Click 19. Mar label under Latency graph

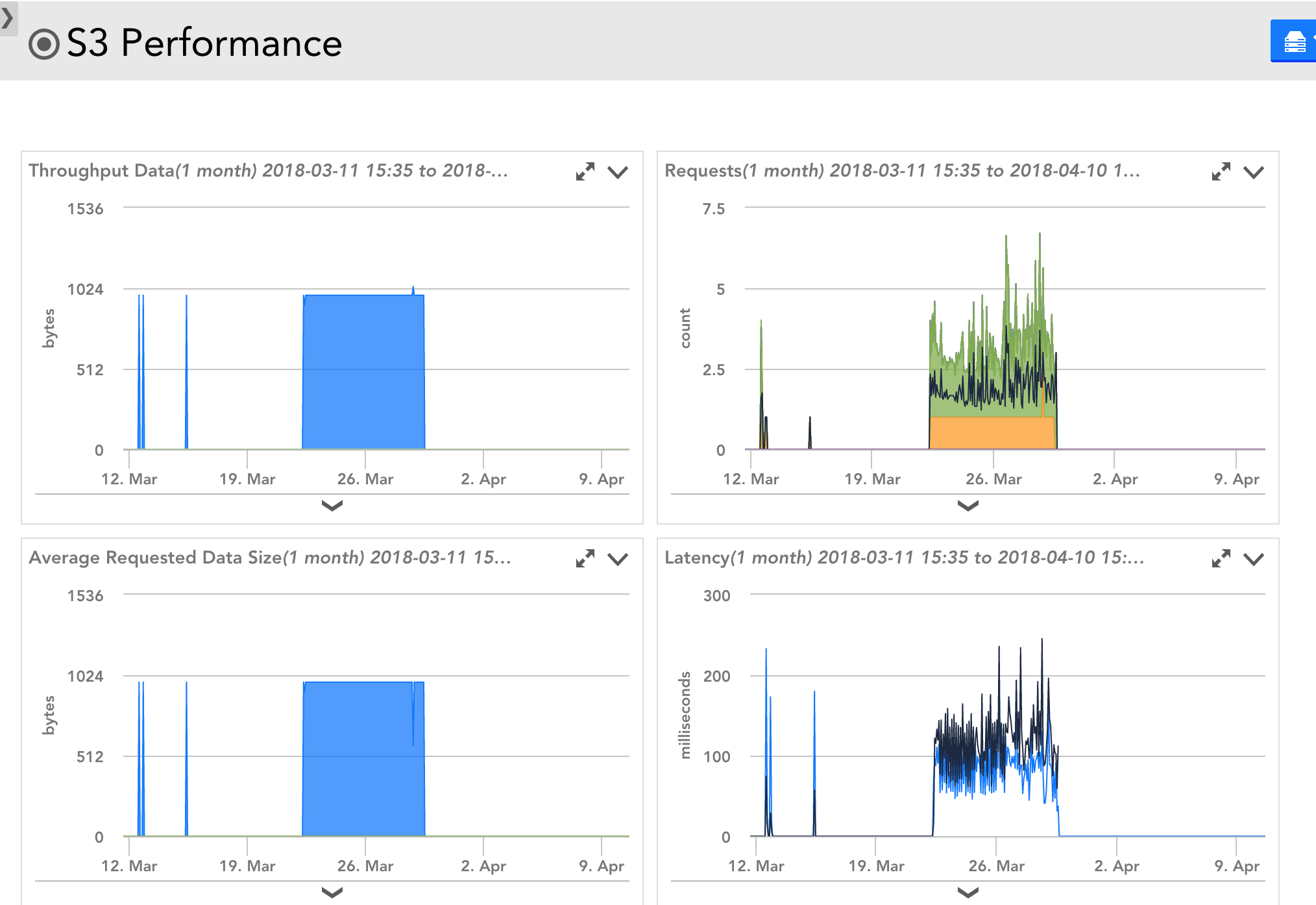point(876,866)
